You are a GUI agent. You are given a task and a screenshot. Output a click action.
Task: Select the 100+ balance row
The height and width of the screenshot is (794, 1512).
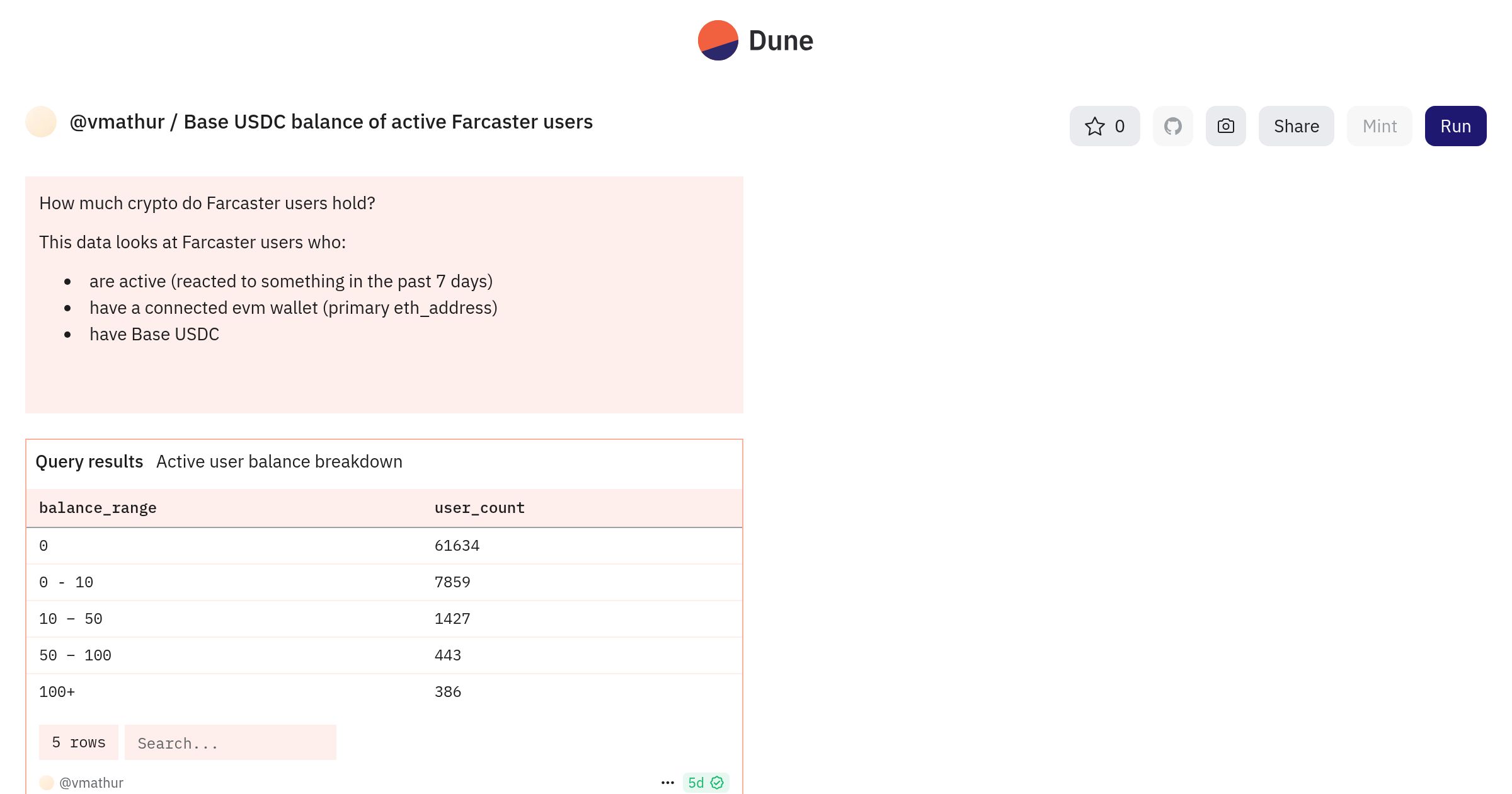coord(384,692)
